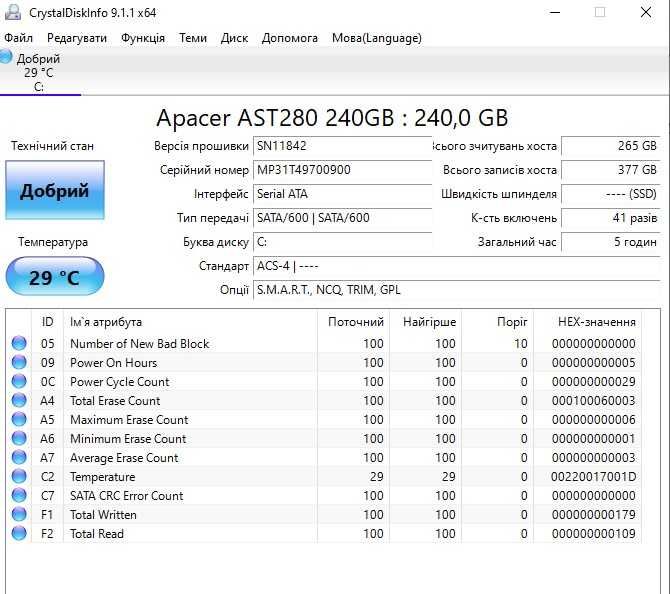Click the Поточний column header

point(353,322)
